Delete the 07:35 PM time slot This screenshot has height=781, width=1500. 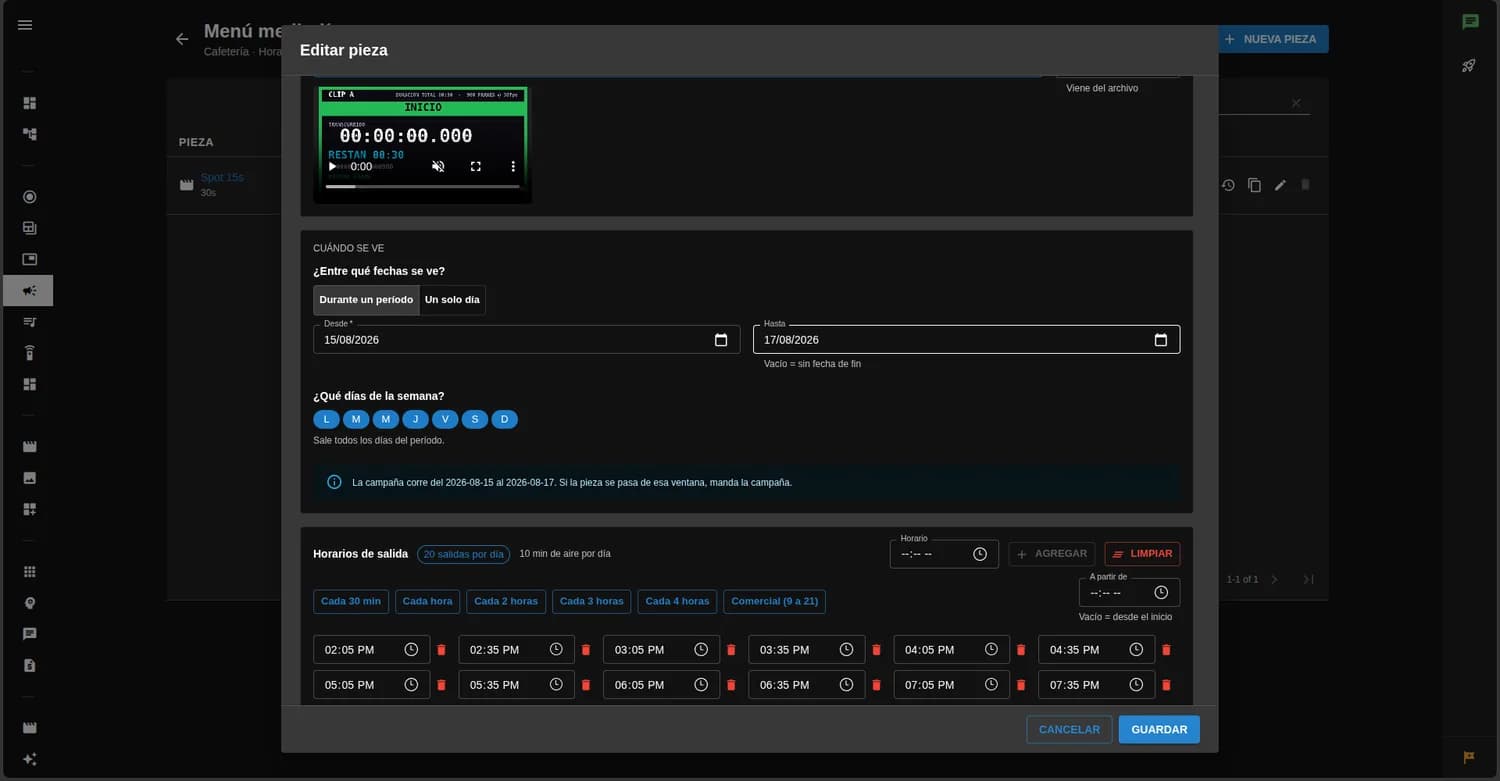(x=1166, y=685)
